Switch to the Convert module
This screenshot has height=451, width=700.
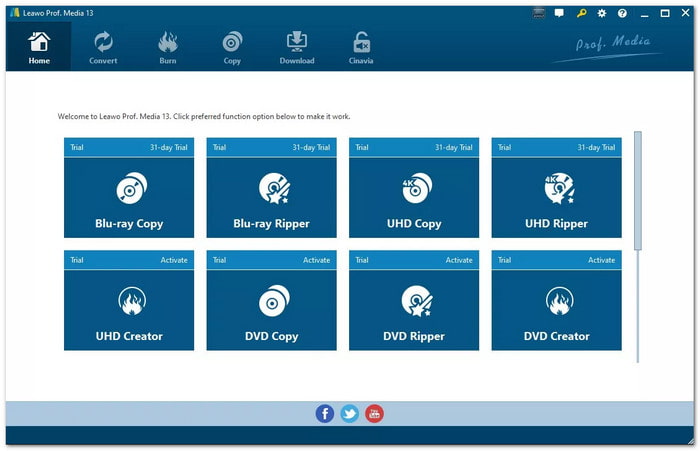pos(103,47)
